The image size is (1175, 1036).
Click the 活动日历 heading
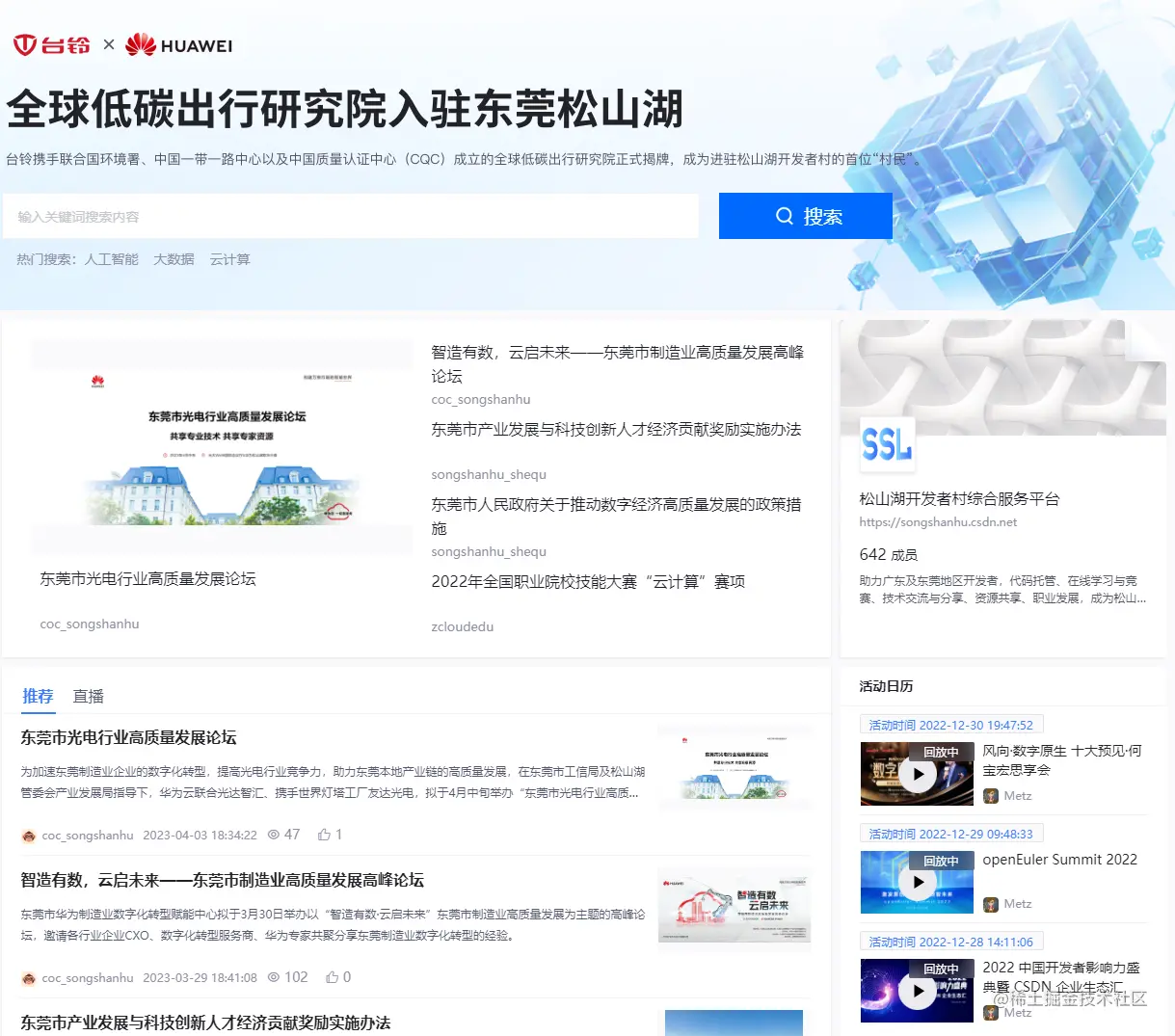(886, 686)
